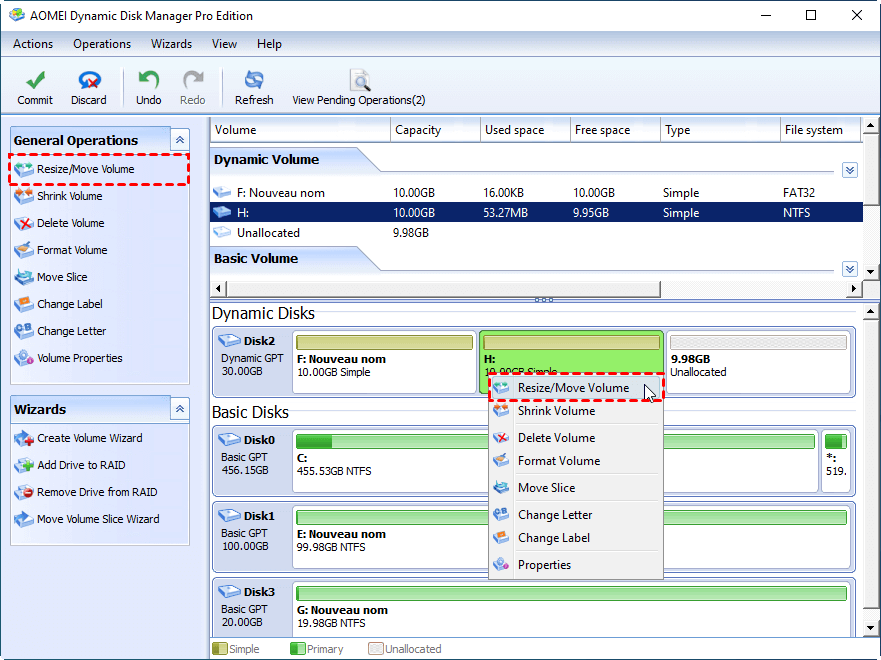The height and width of the screenshot is (660, 881).
Task: Select Change Label in the sidebar
Action: point(58,304)
